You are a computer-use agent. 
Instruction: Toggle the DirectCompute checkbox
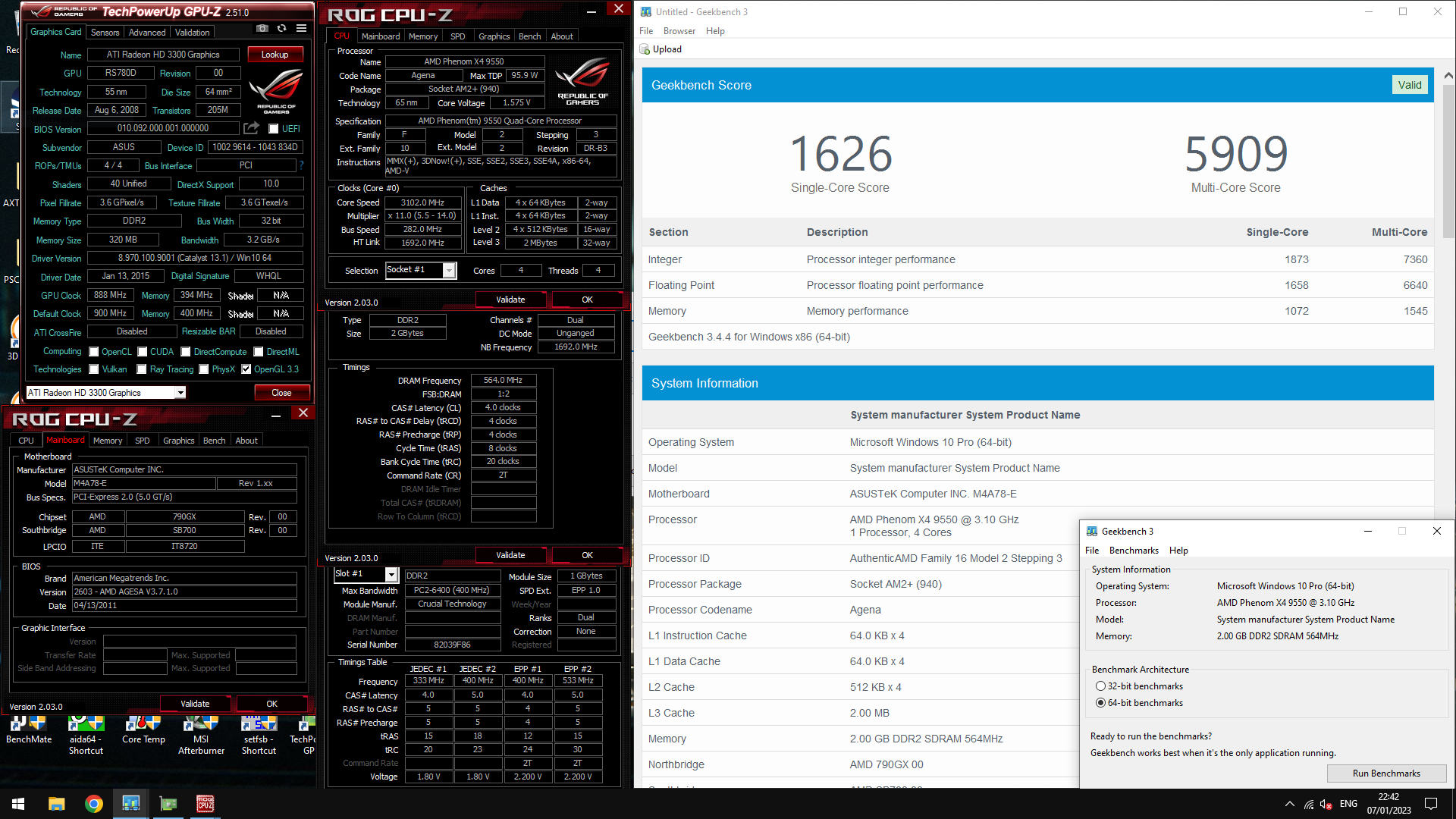coord(185,352)
